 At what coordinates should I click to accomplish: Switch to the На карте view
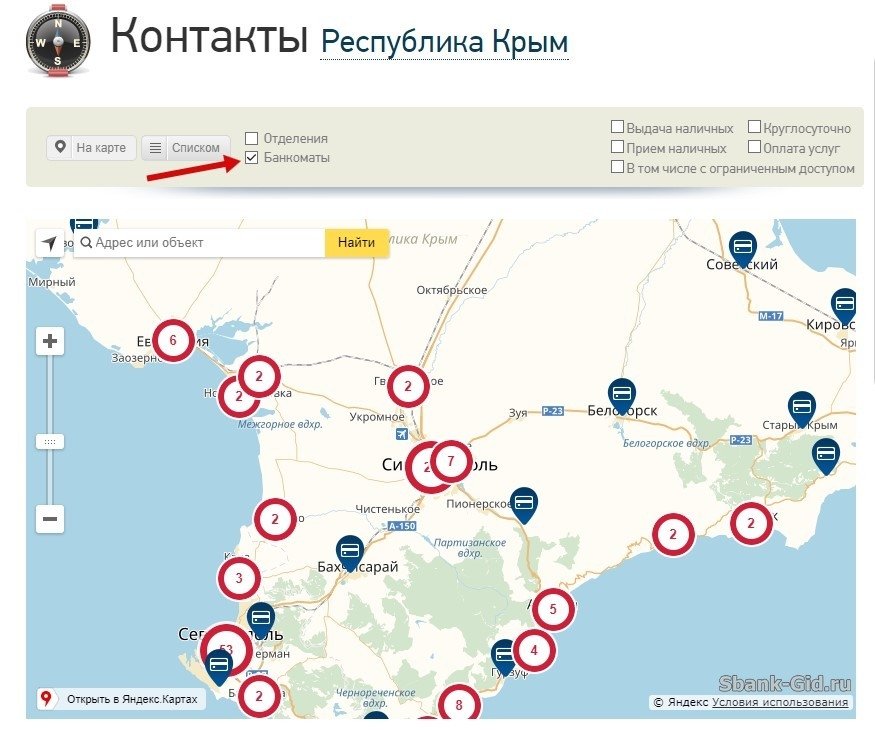[89, 147]
